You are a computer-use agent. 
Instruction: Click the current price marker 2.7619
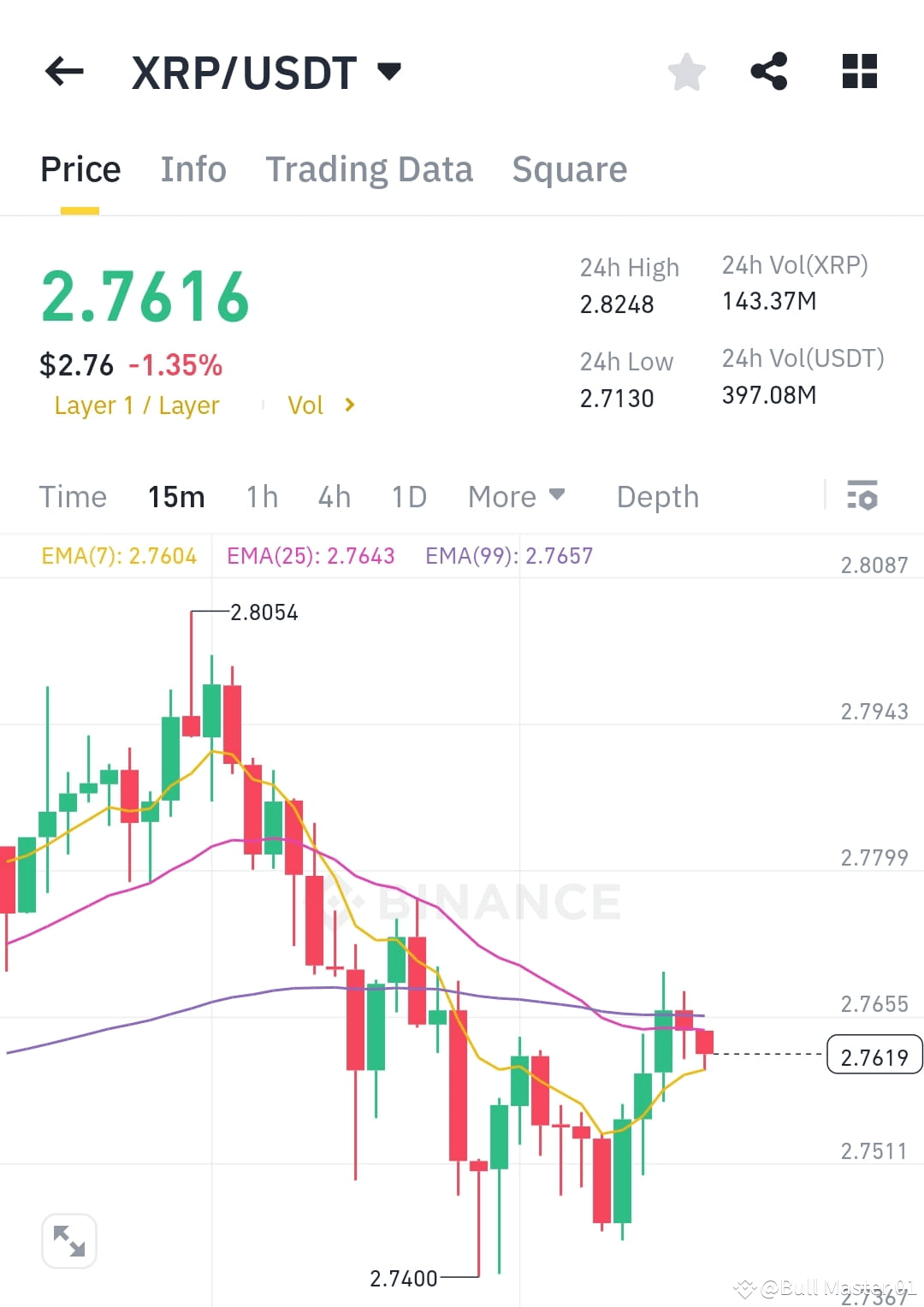[x=874, y=1056]
